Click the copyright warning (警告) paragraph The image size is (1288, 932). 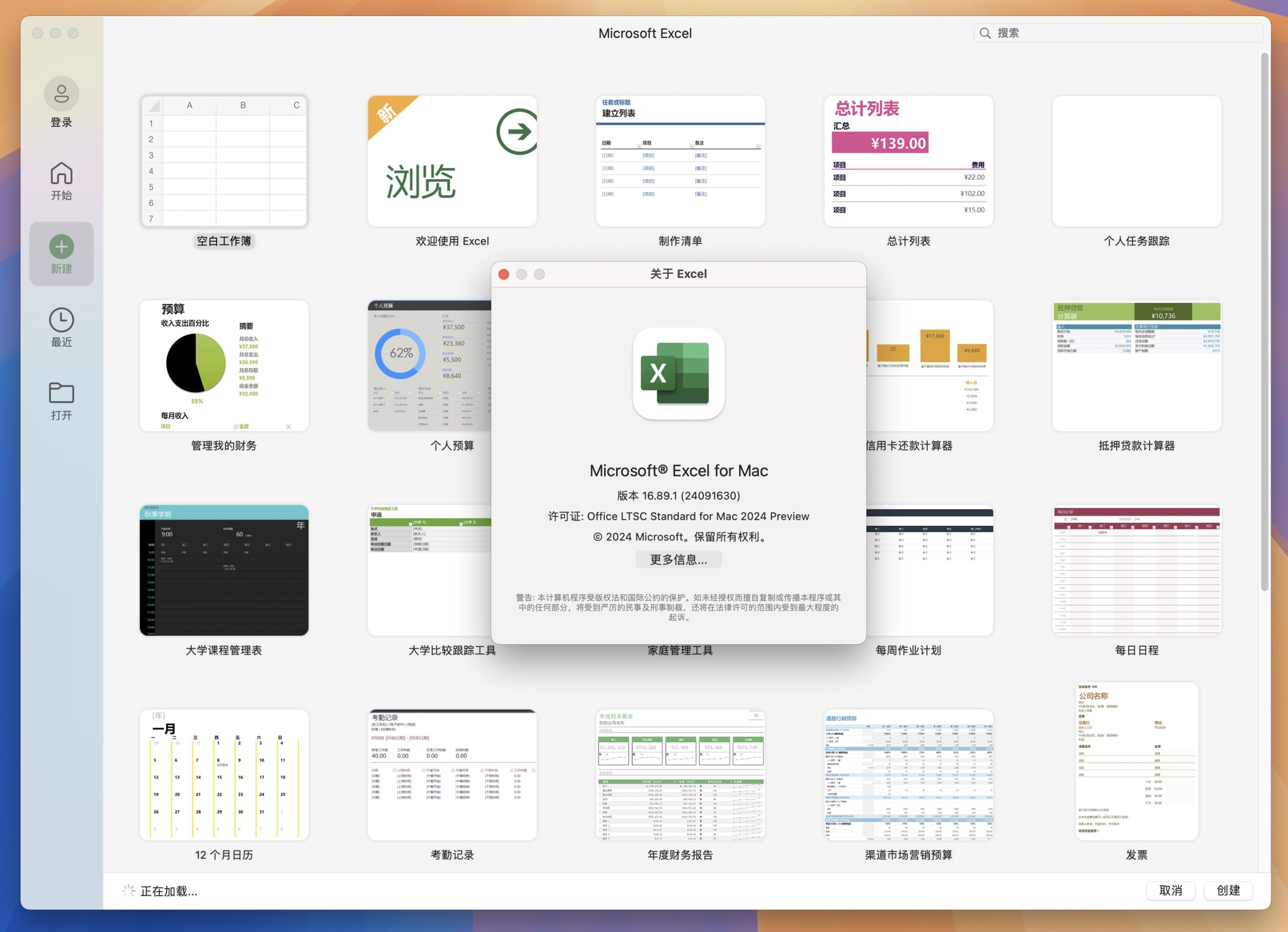[x=679, y=607]
